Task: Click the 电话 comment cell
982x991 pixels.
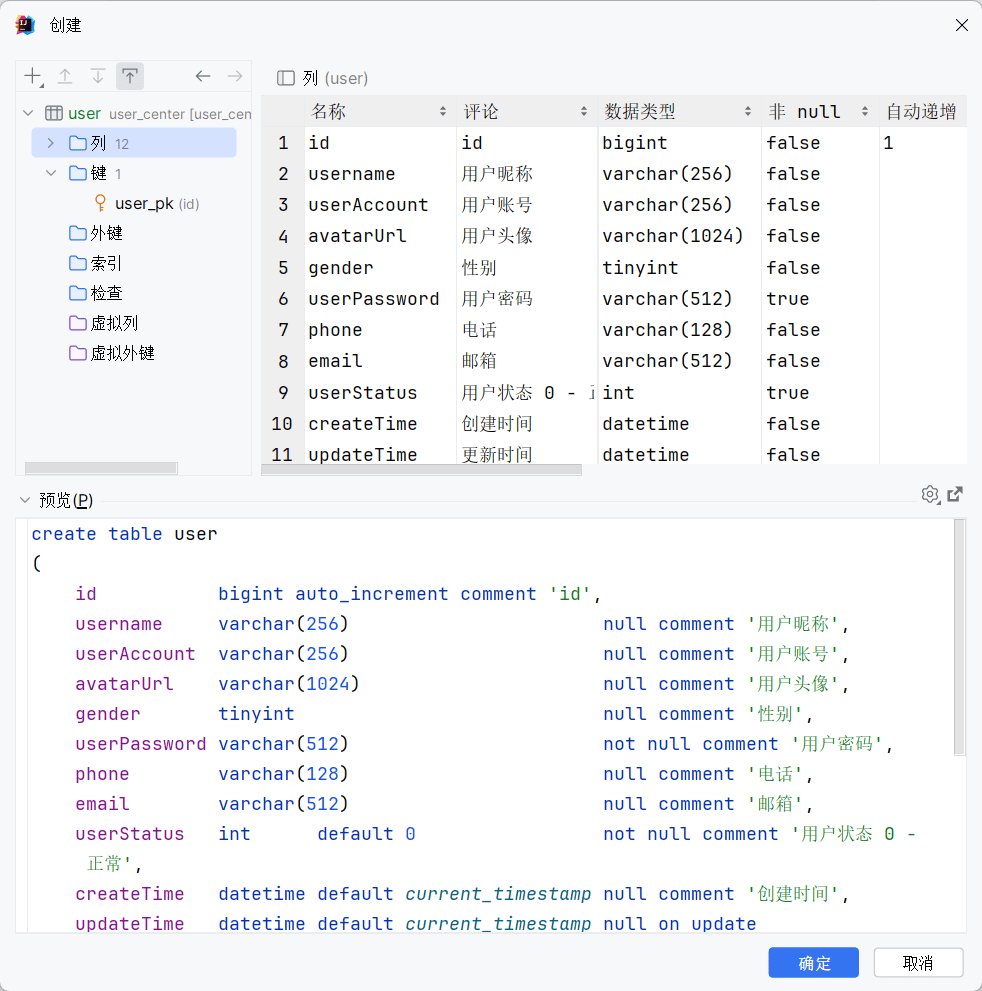Action: click(x=527, y=330)
